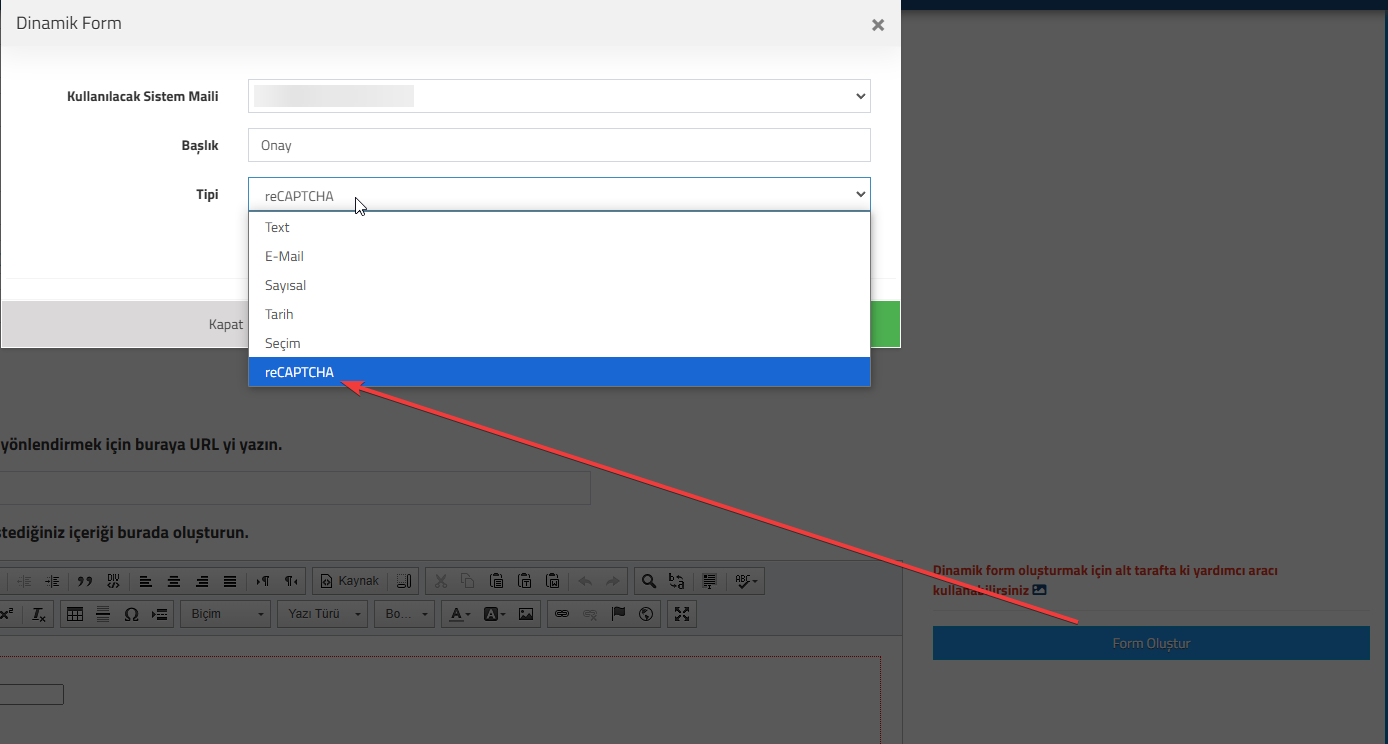Screen dimensions: 1388x744
Task: Click the copy icon in editor toolbar
Action: (469, 581)
